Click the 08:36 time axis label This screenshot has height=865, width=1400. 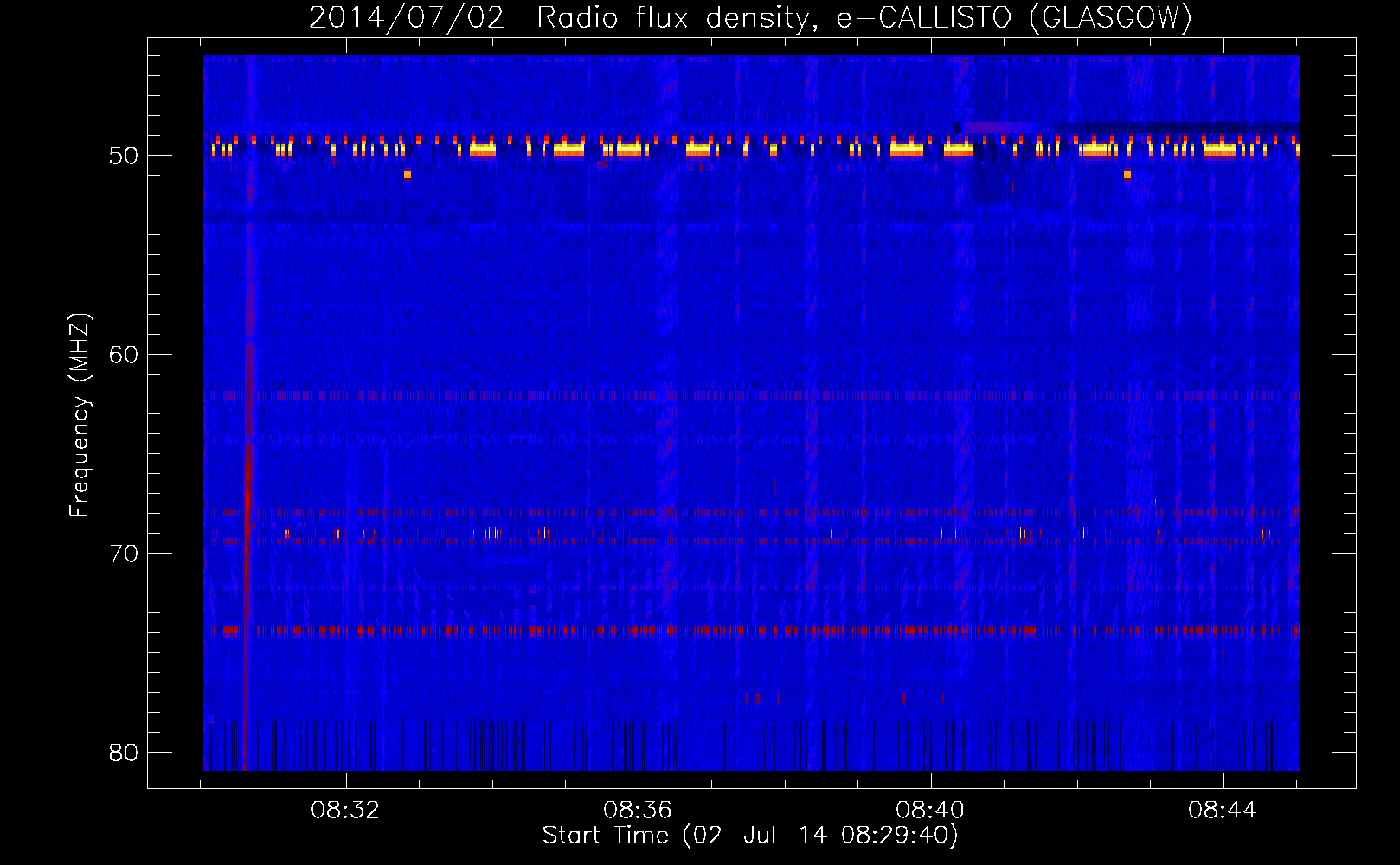[x=638, y=811]
